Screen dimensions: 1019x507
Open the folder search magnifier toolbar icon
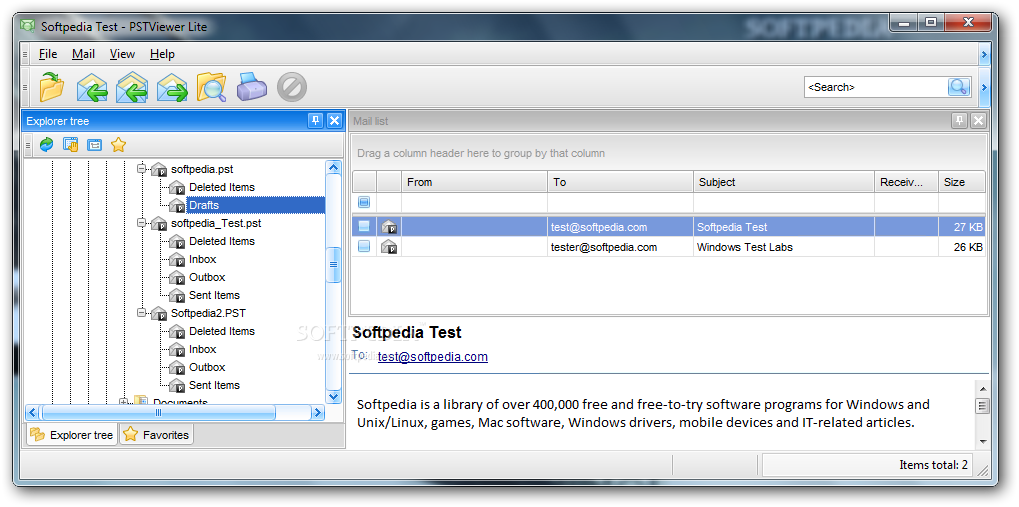(x=212, y=87)
